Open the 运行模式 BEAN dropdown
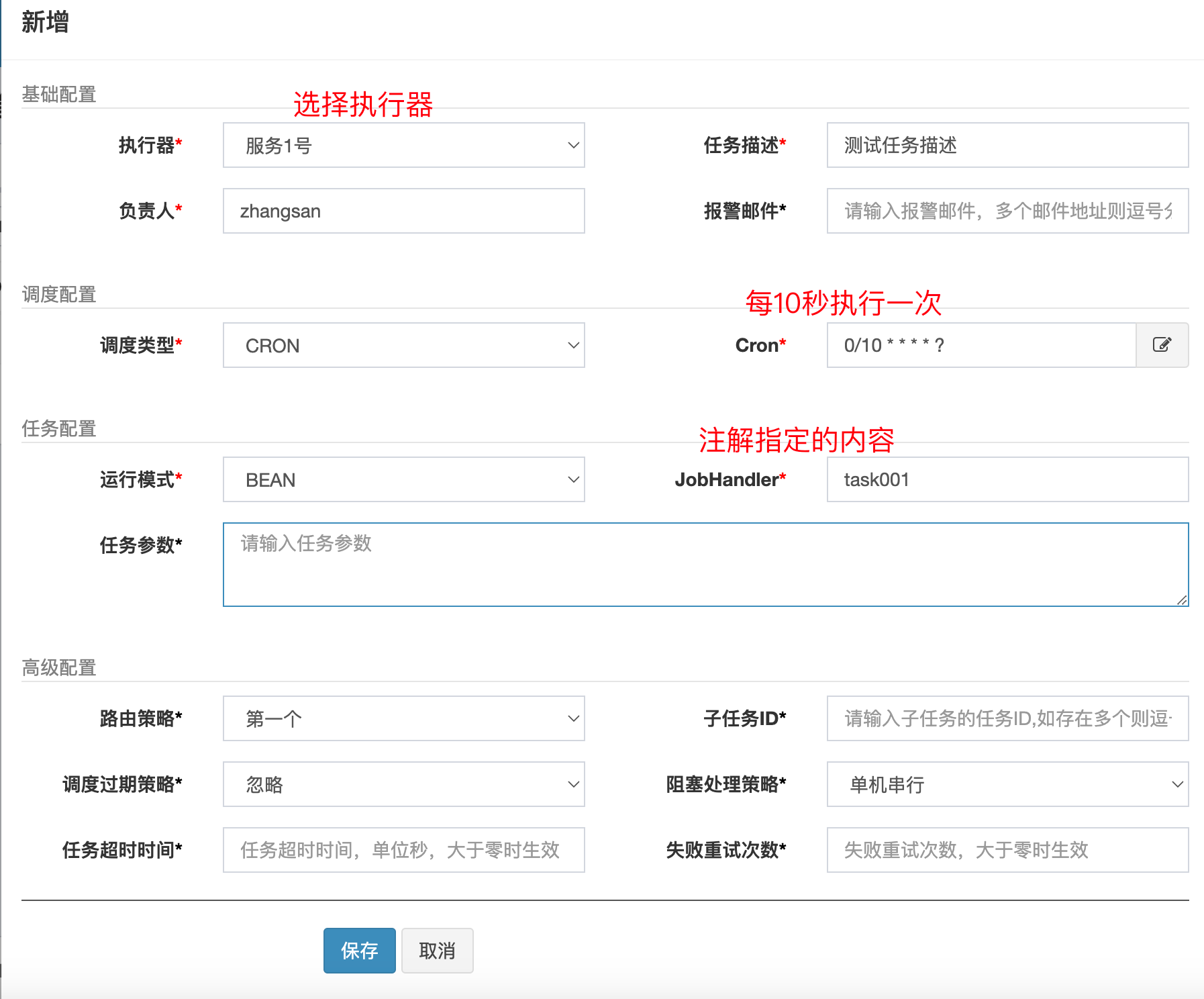 click(403, 479)
